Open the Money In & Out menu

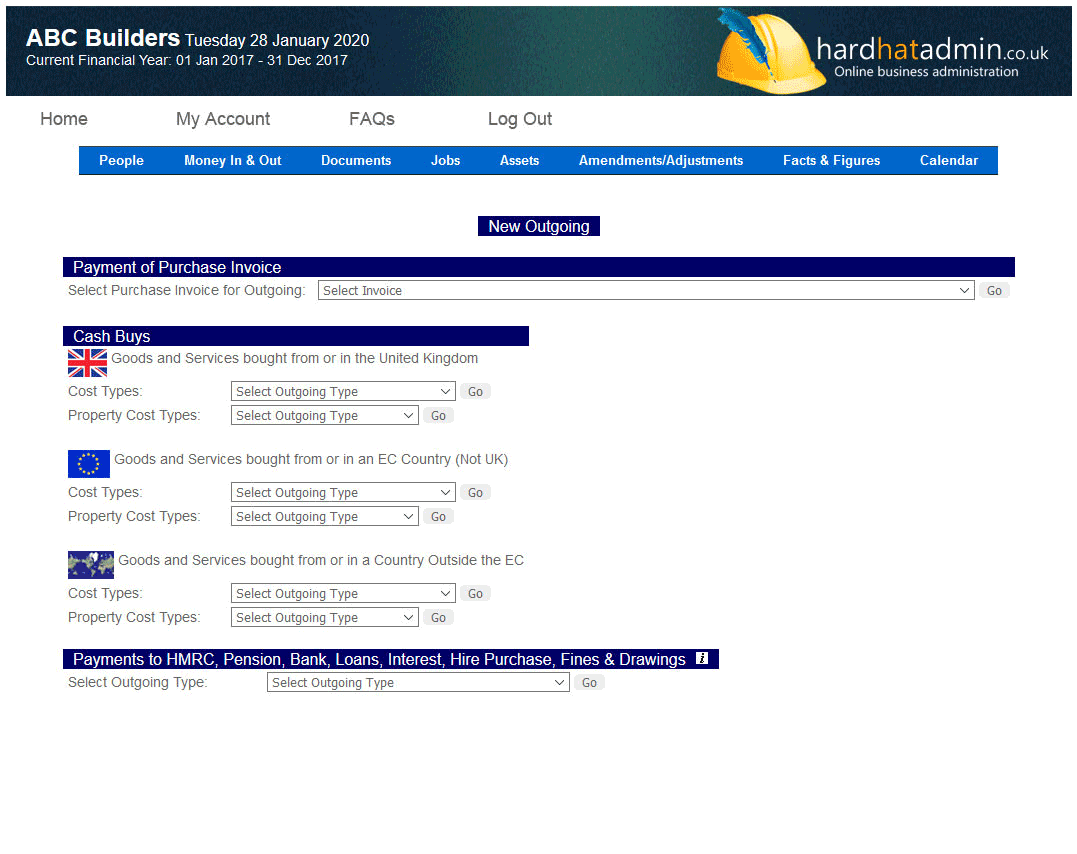tap(233, 161)
